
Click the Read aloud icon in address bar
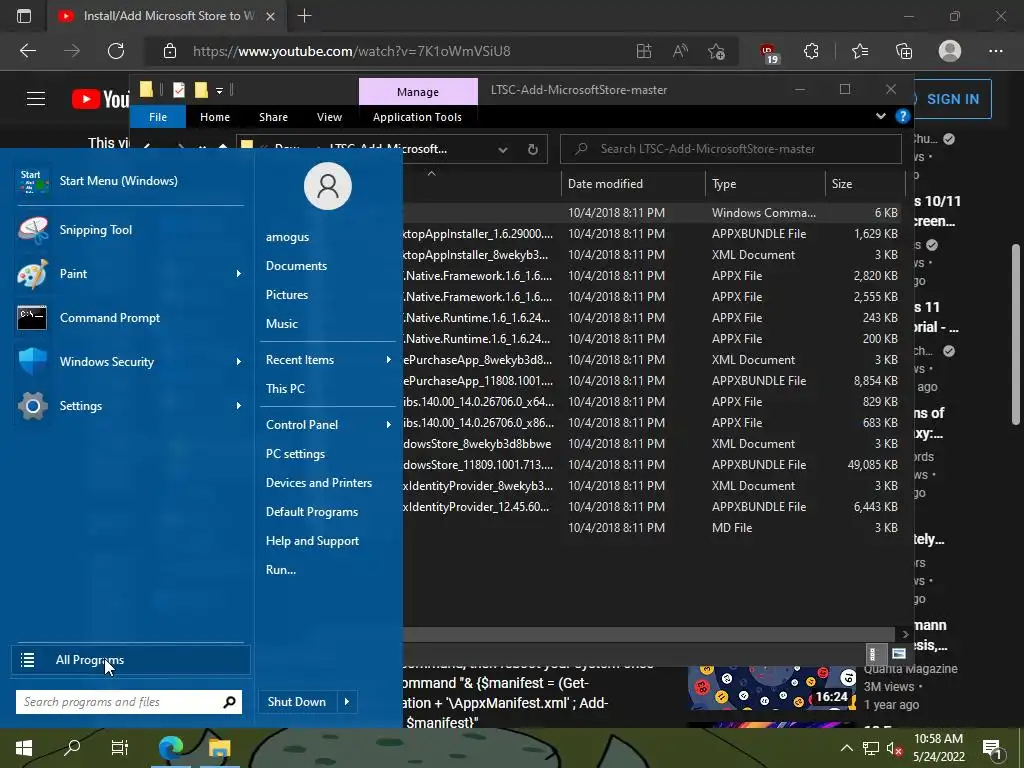tap(680, 51)
